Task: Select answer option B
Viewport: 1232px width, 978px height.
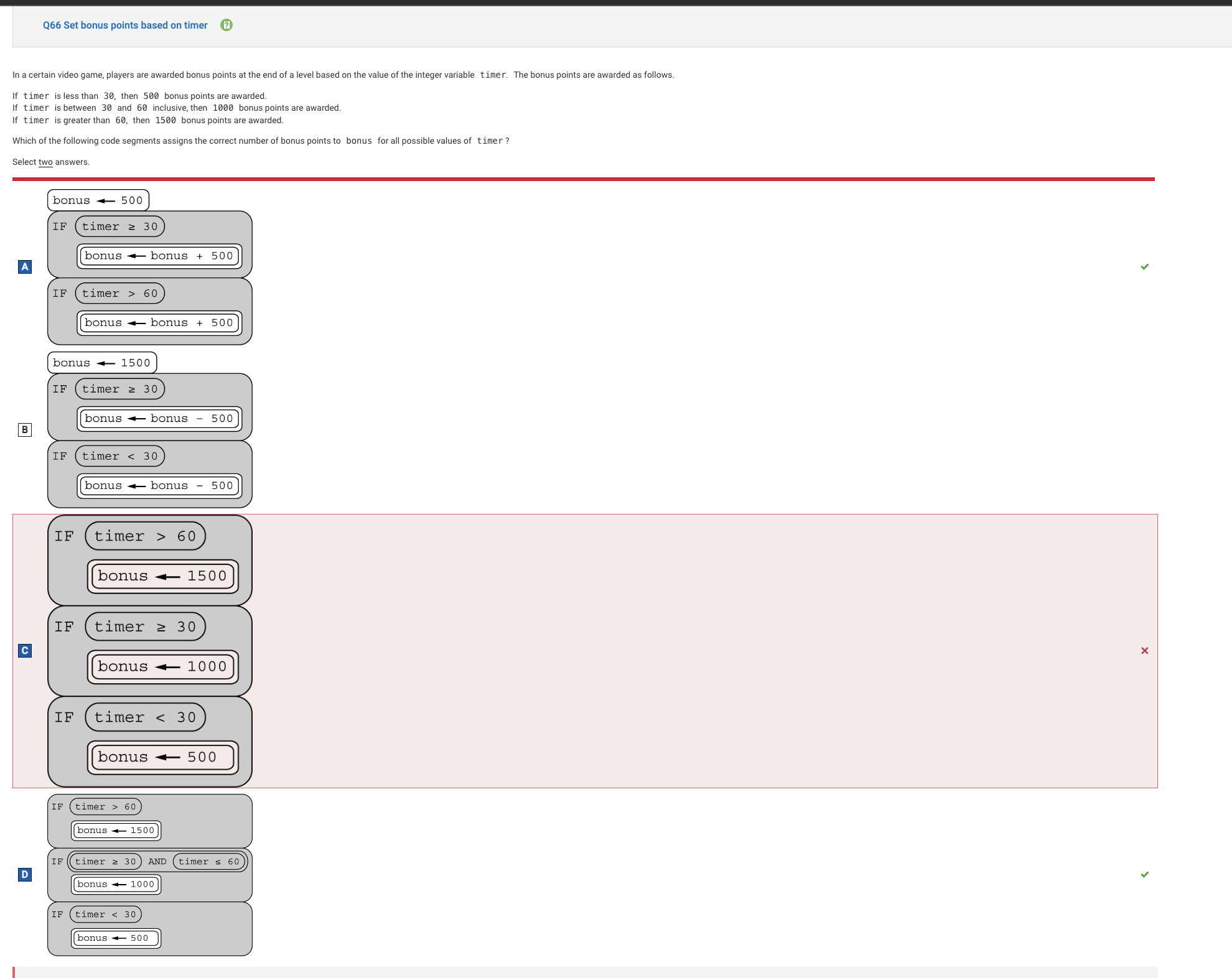Action: 25,429
